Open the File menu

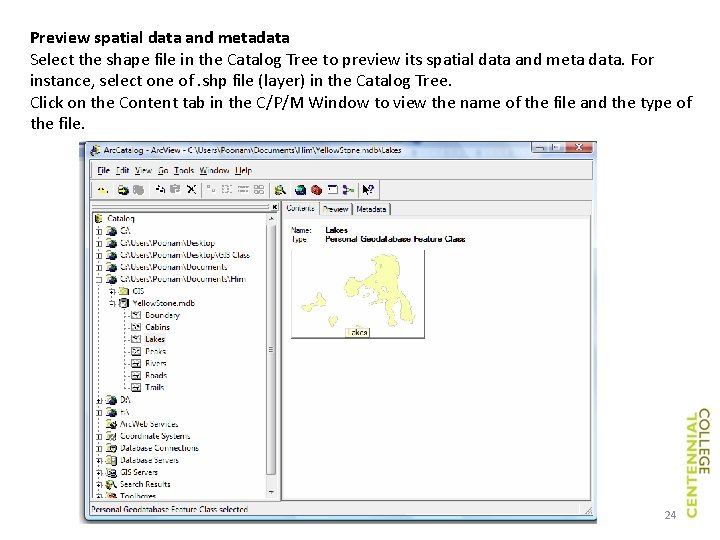(x=103, y=170)
